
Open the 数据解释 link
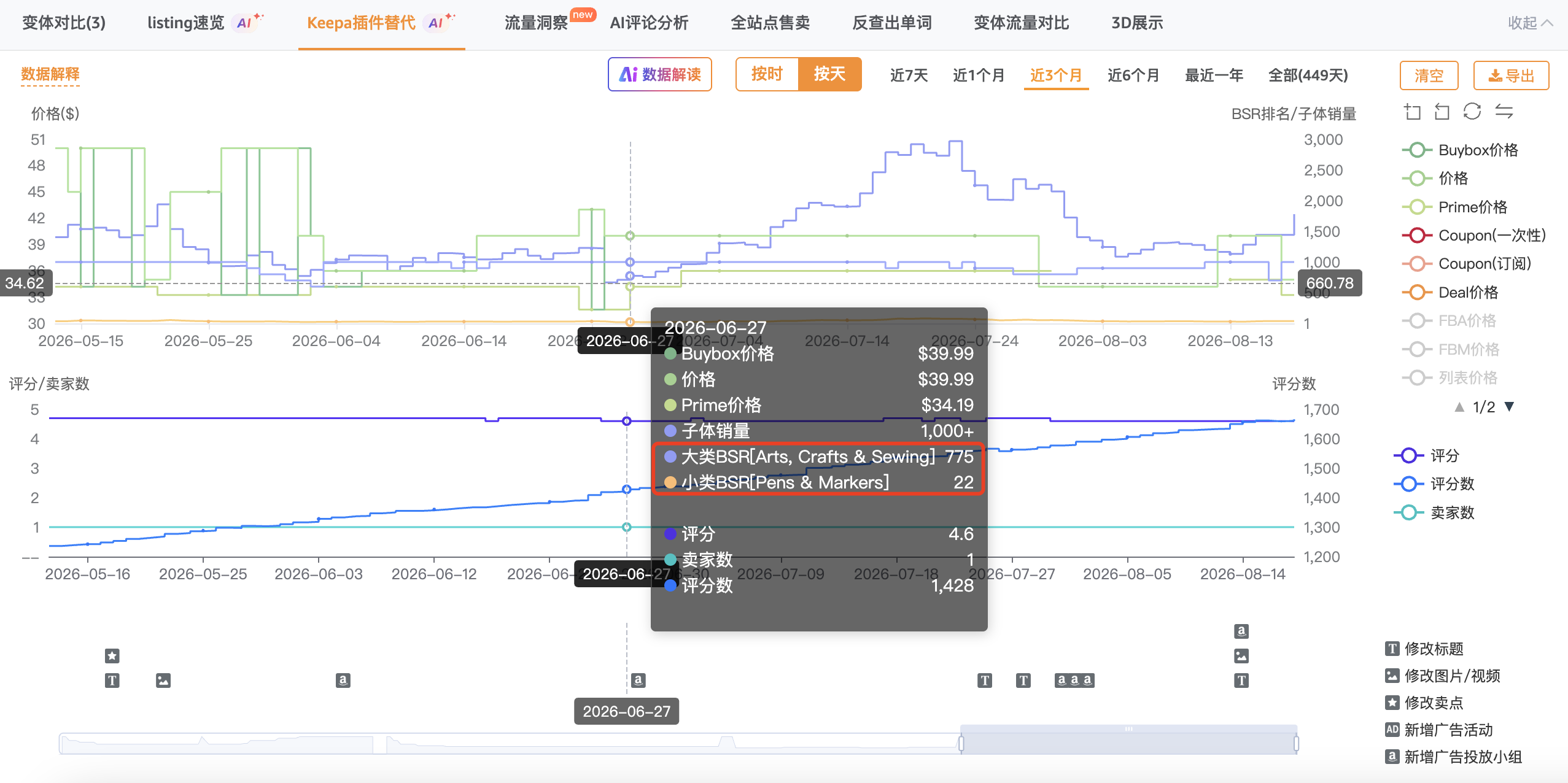click(50, 74)
